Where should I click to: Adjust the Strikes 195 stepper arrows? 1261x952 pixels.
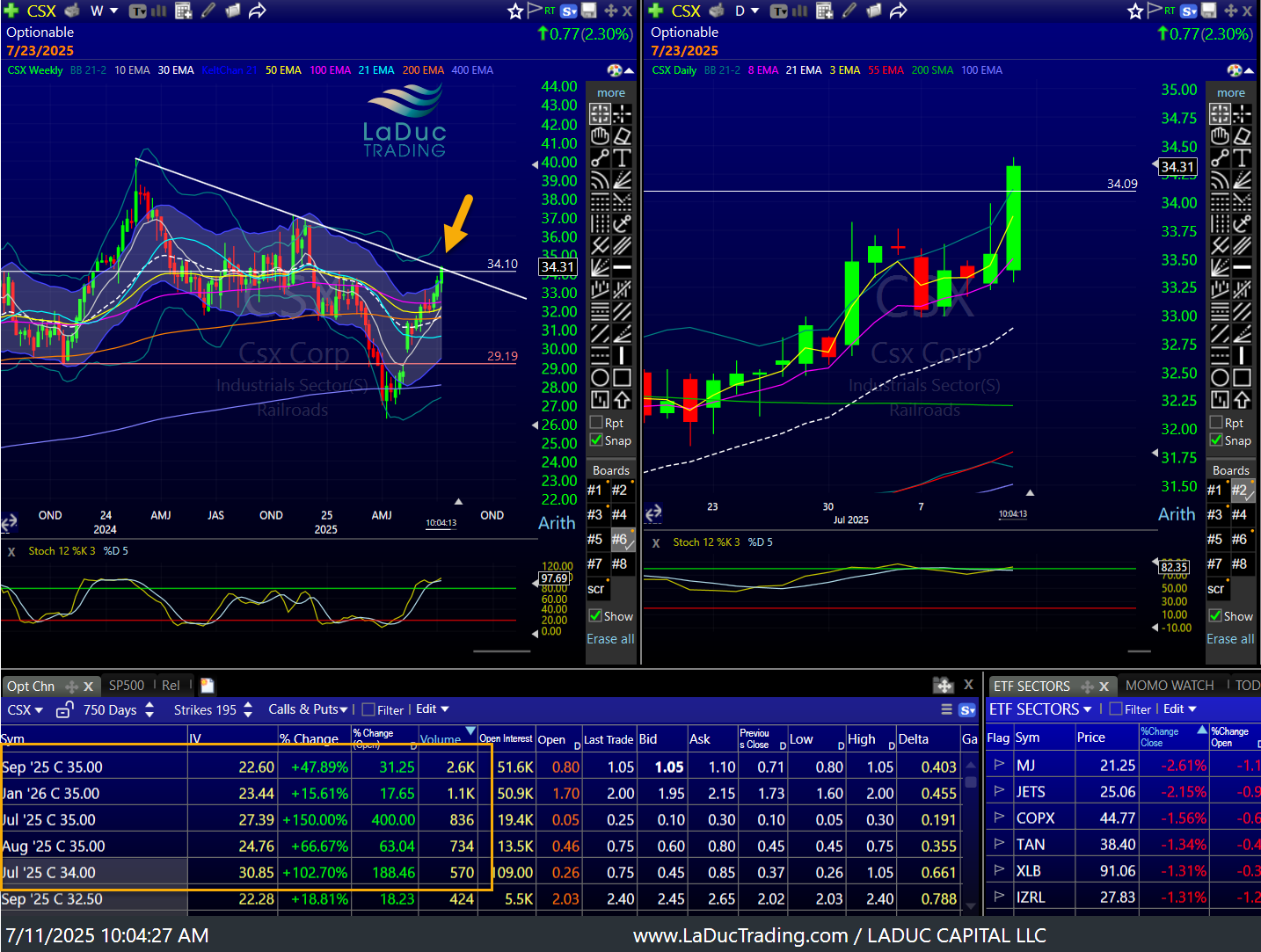(x=248, y=709)
